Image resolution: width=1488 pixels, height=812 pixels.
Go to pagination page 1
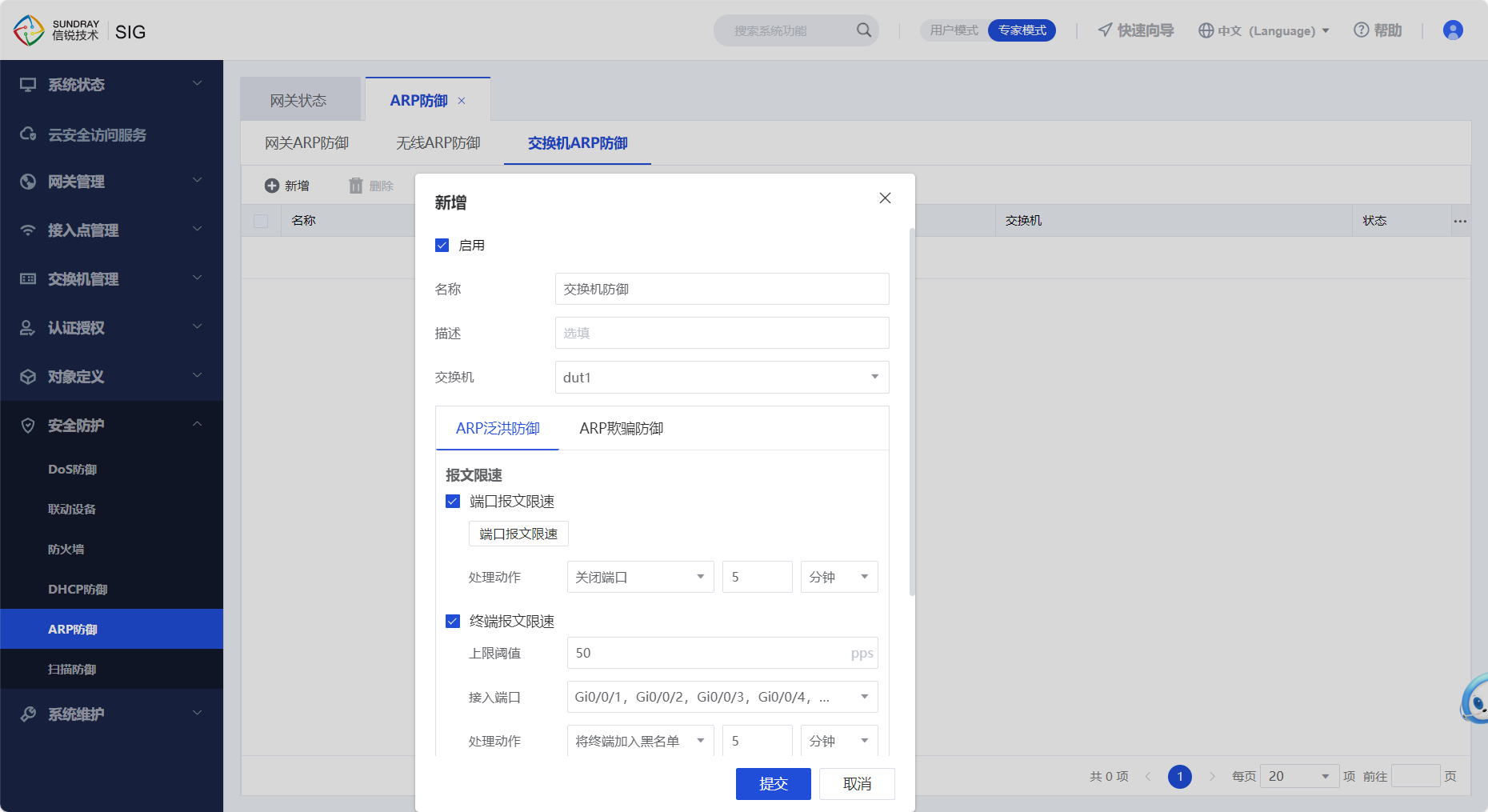click(1180, 777)
